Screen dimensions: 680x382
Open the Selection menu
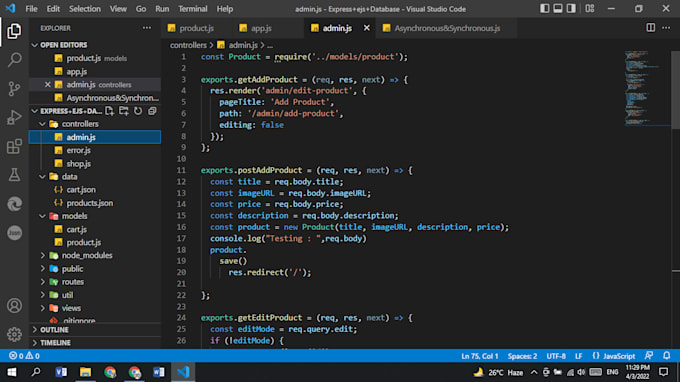point(85,9)
